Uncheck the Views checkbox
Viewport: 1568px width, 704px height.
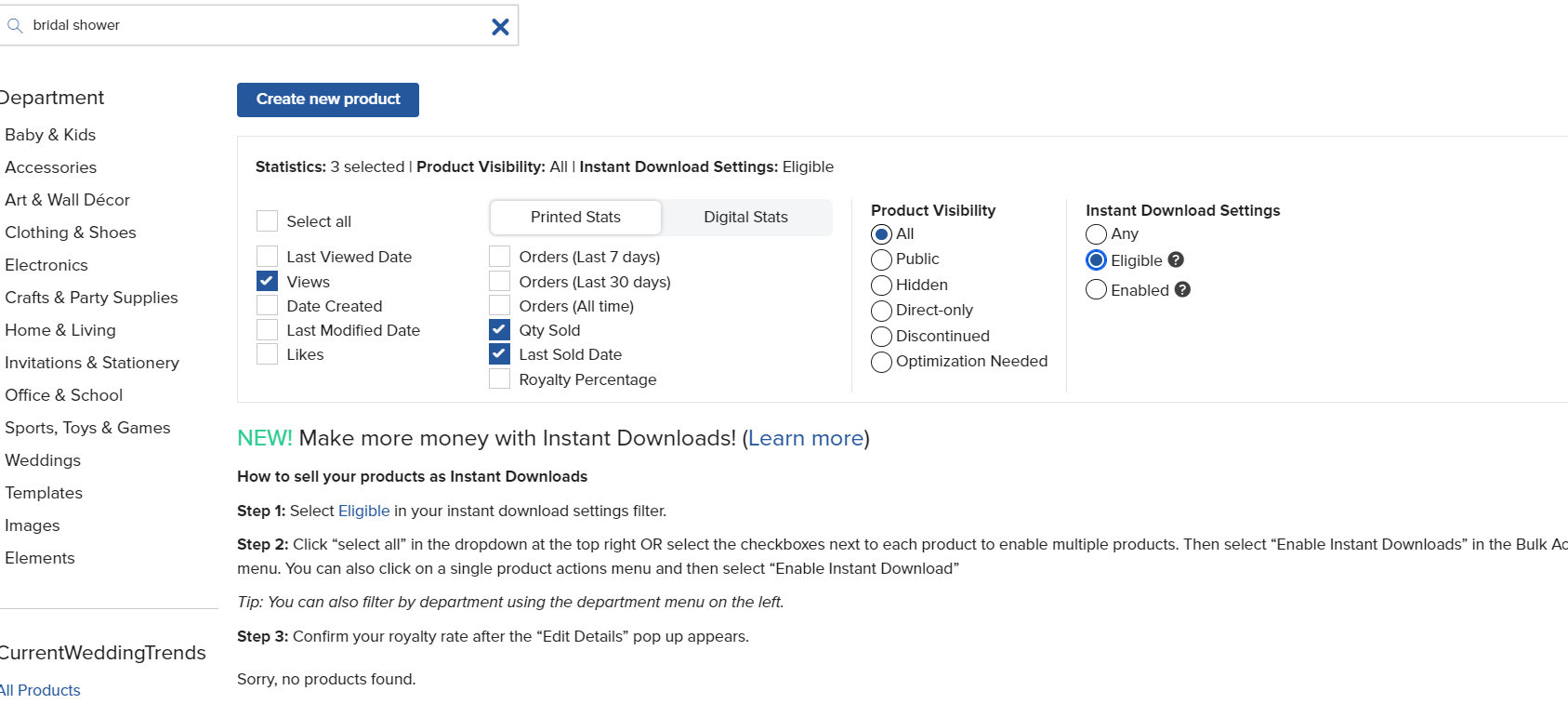267,281
